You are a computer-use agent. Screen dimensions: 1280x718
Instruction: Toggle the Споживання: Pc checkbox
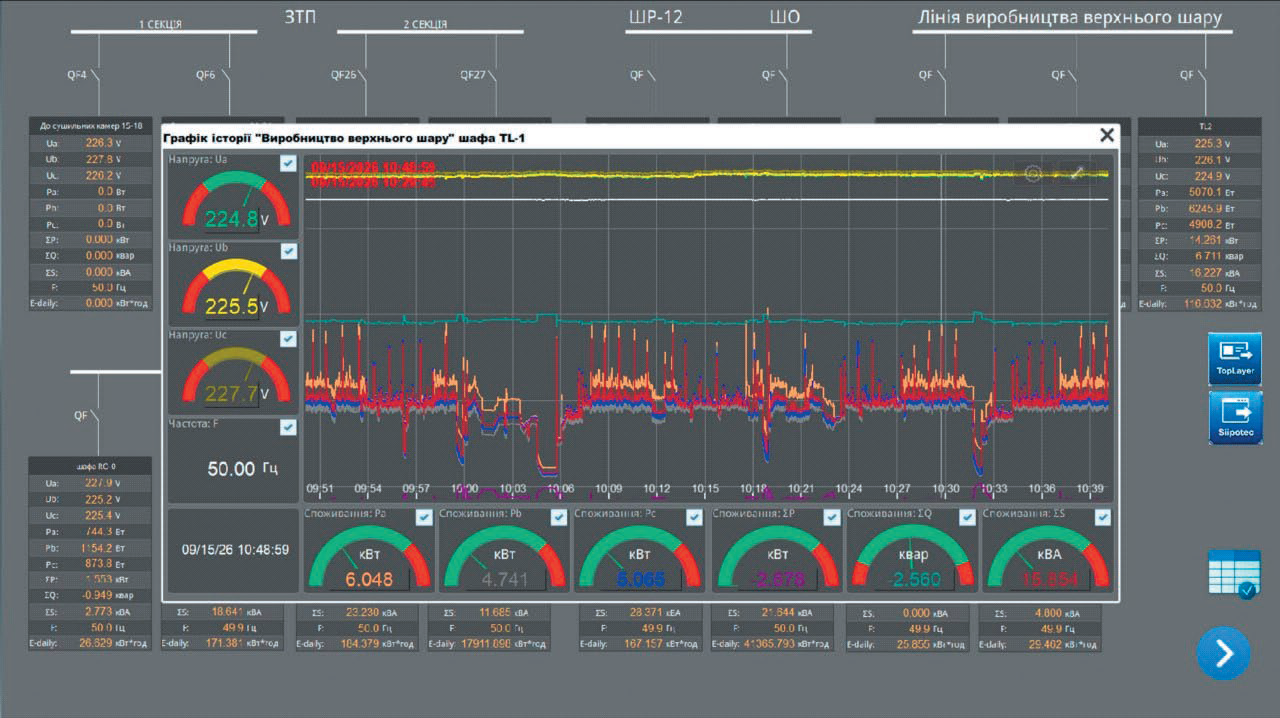[x=695, y=517]
